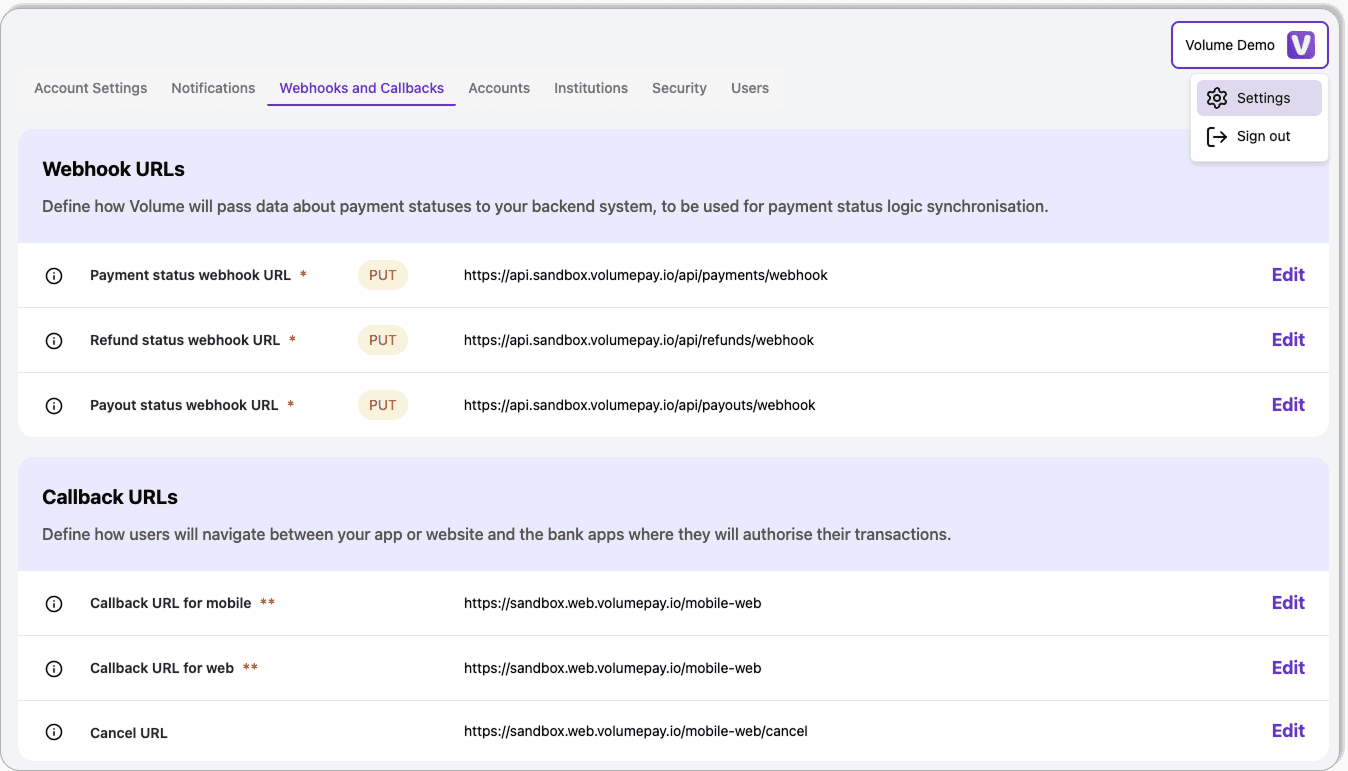The width and height of the screenshot is (1348, 771).
Task: Click the Settings gear icon in menu
Action: (1216, 98)
